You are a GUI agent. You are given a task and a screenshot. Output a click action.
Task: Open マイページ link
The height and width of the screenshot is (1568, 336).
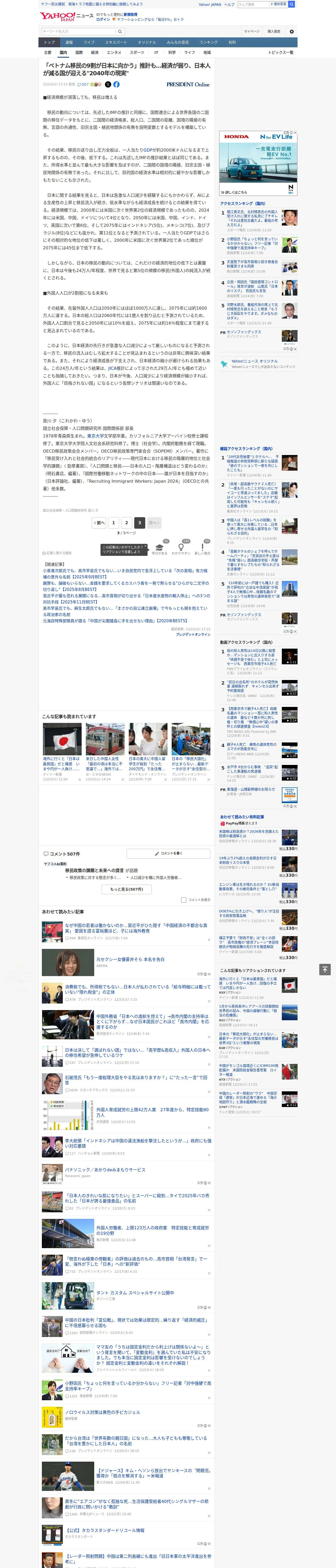251,31
